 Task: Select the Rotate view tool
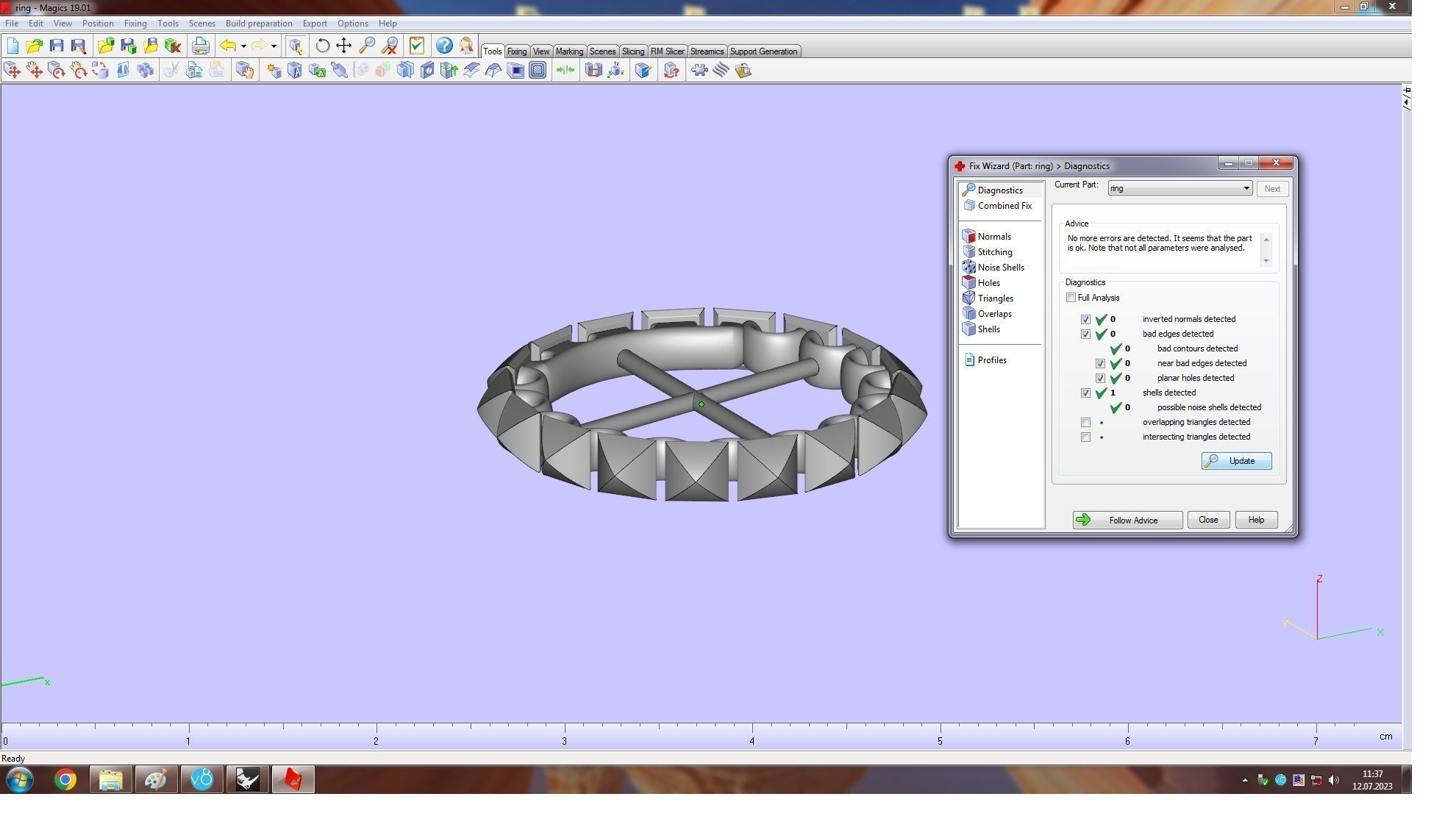click(322, 46)
